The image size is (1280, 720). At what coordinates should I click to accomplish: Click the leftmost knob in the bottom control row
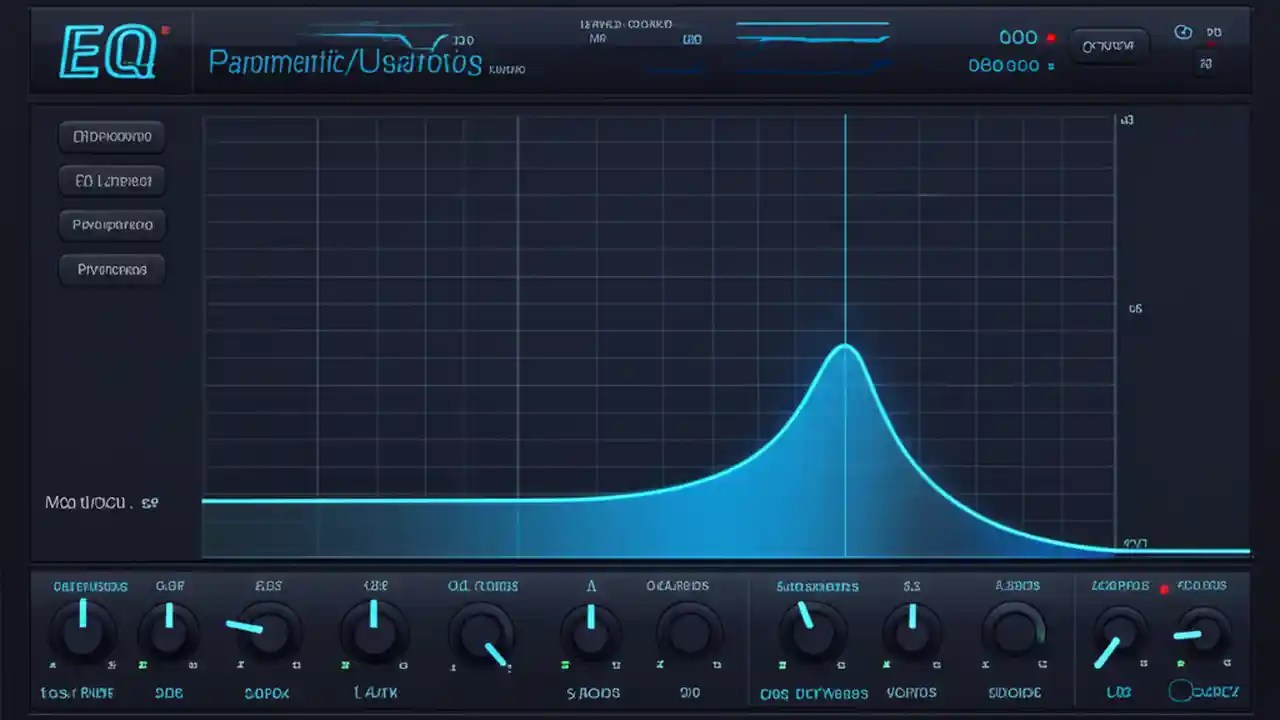(x=83, y=630)
